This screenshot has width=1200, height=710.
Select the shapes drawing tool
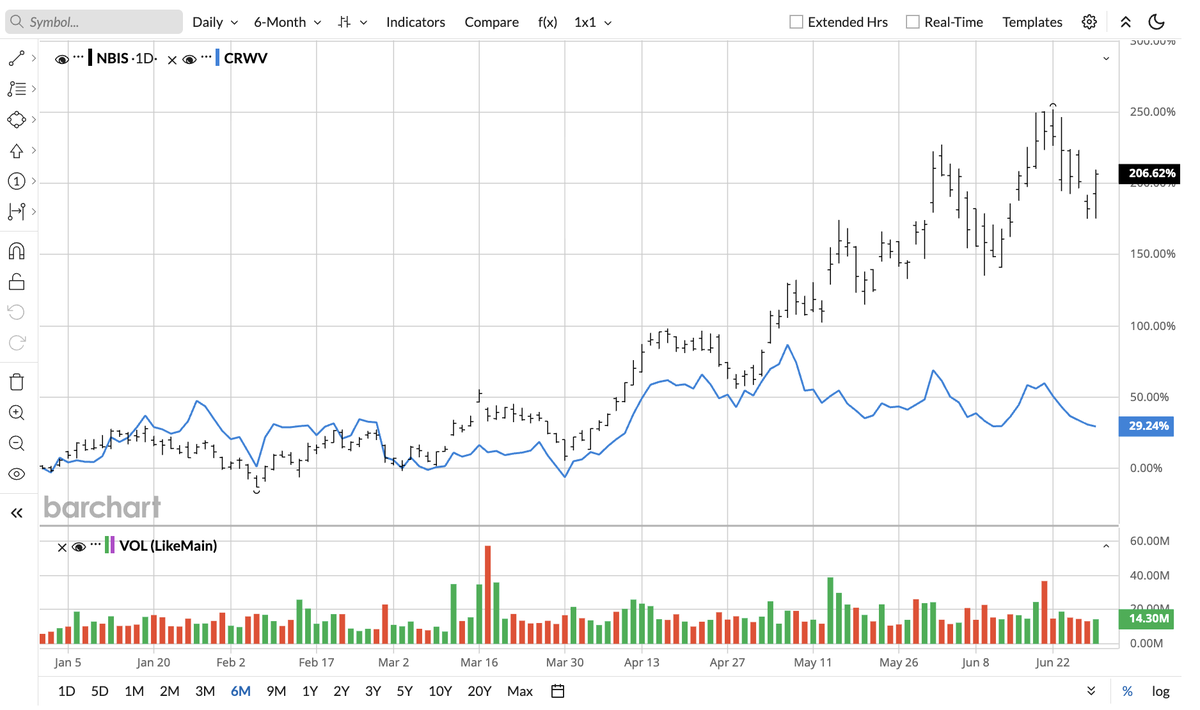(16, 119)
